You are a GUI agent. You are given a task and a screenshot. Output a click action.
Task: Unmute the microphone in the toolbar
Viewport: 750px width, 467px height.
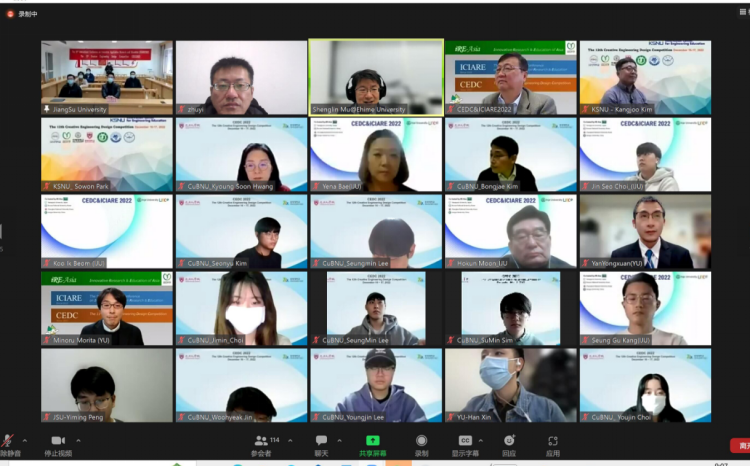pos(7,441)
